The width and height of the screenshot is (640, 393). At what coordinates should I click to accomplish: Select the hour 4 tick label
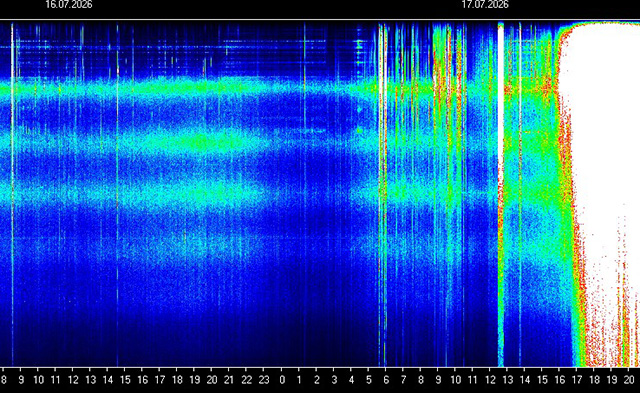click(351, 380)
